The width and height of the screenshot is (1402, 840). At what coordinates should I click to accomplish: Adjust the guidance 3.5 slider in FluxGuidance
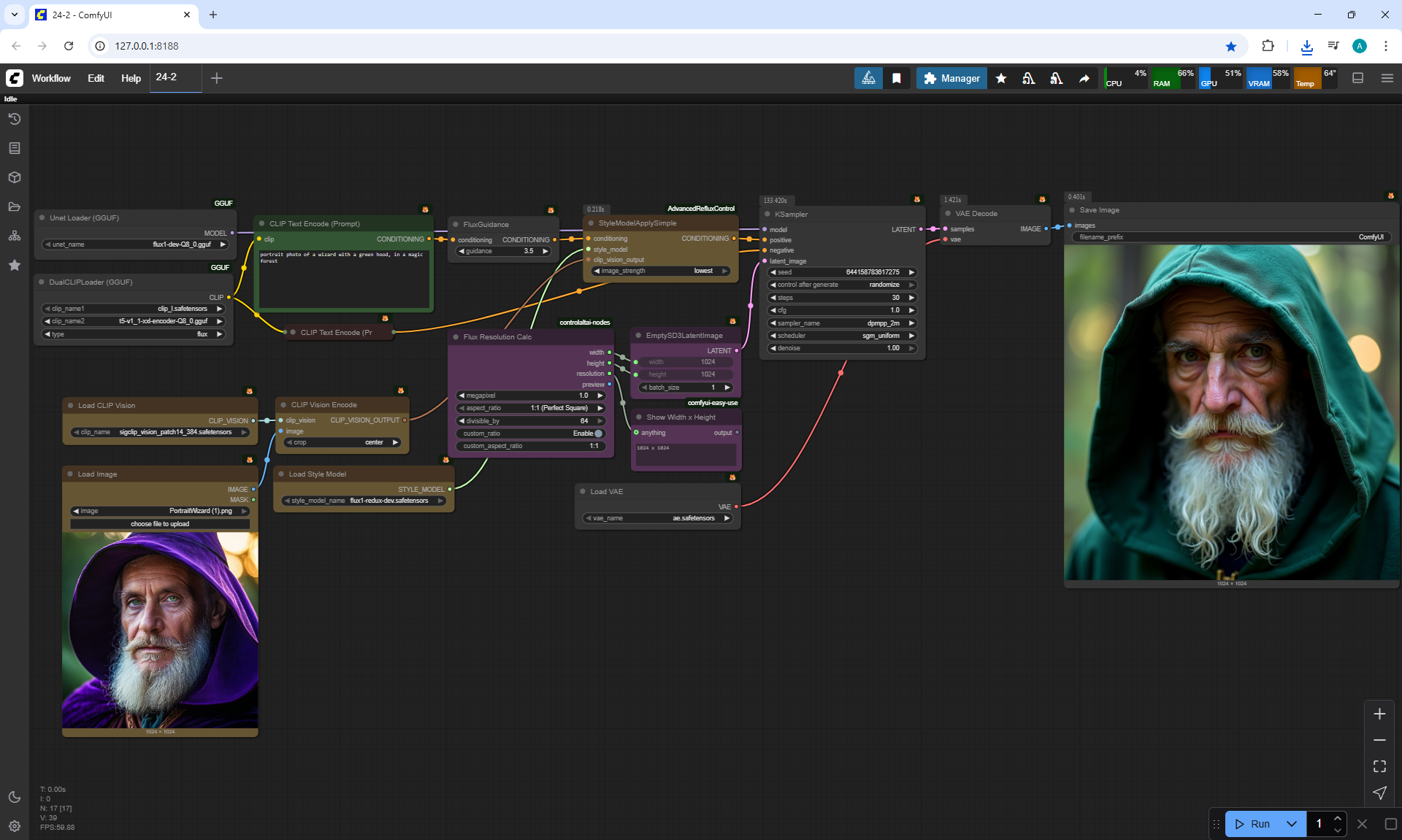(x=503, y=251)
